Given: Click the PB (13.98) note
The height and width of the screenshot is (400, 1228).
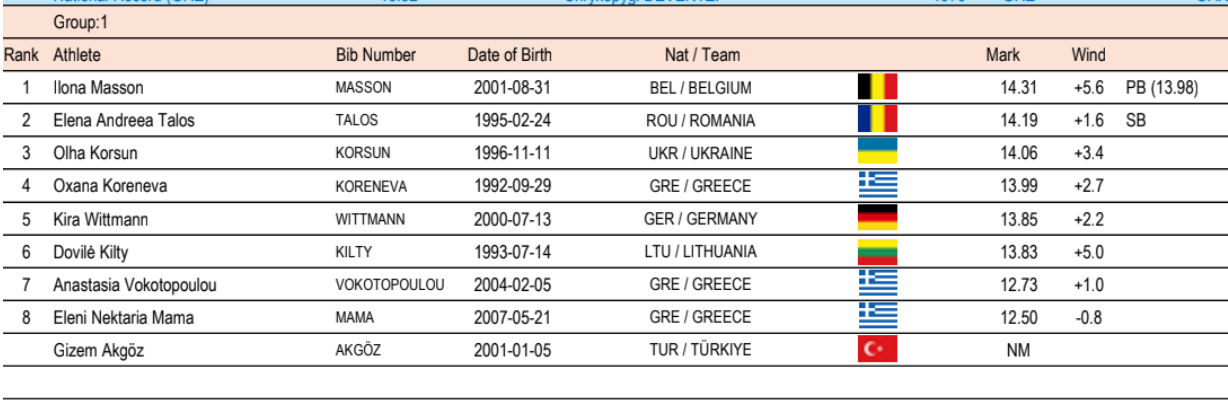Looking at the screenshot, I should [x=1161, y=88].
